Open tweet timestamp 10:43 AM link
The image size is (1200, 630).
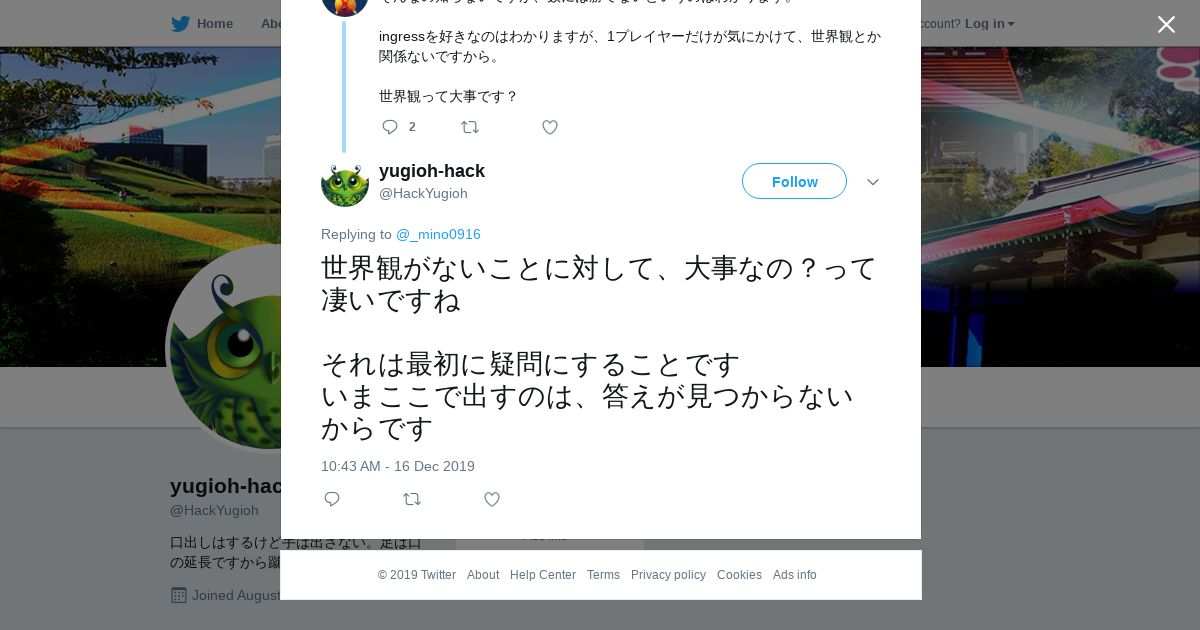[x=398, y=466]
